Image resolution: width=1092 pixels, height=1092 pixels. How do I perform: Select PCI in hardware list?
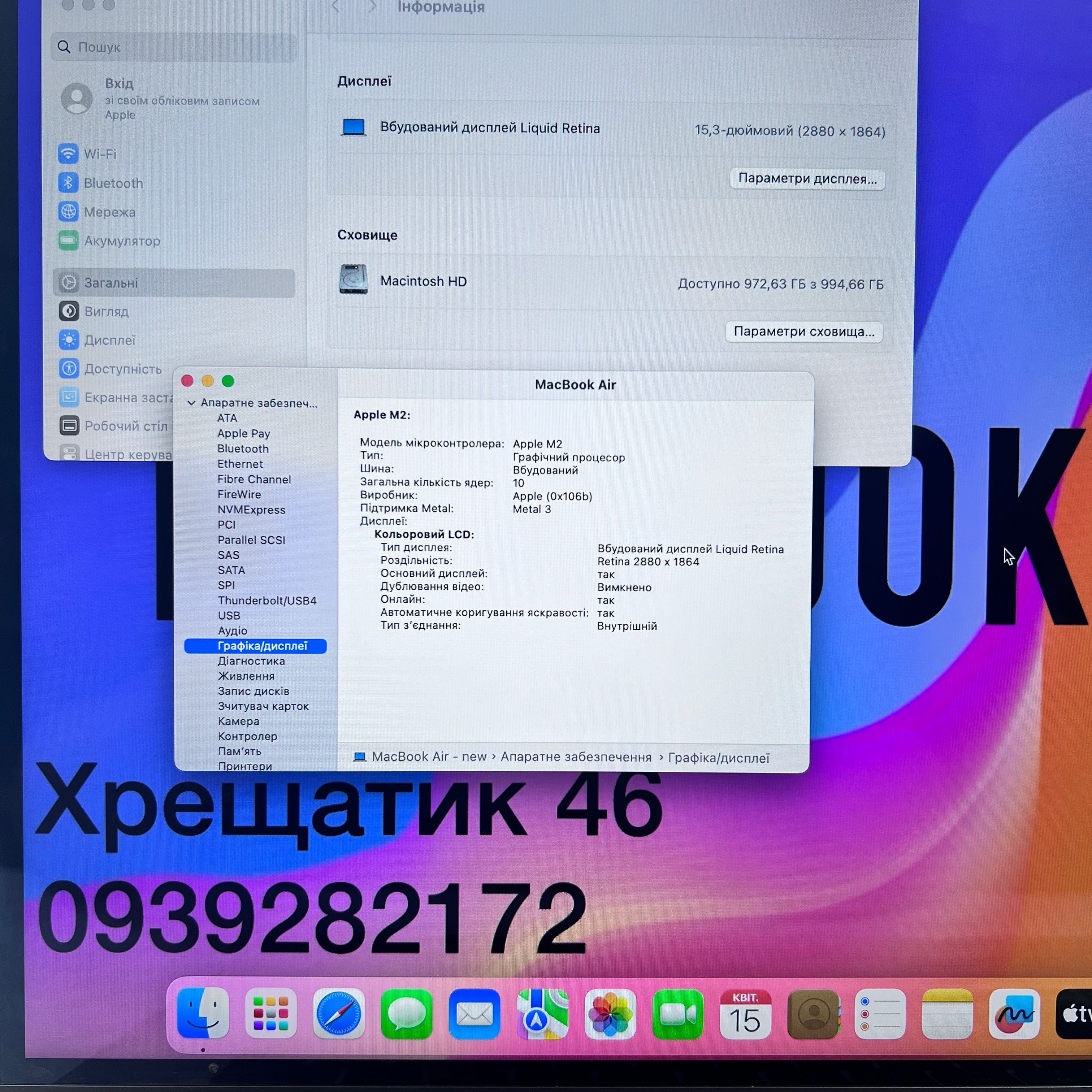click(227, 525)
